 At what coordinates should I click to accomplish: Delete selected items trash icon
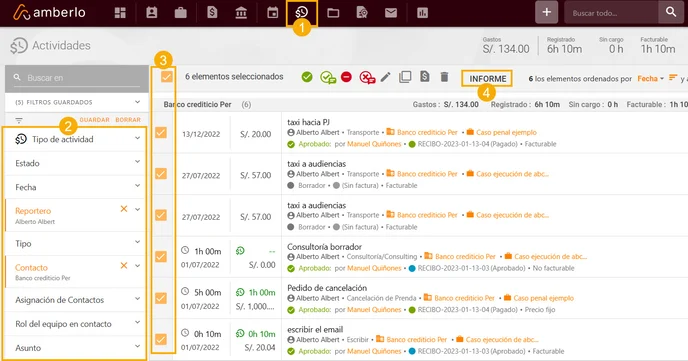click(x=444, y=77)
